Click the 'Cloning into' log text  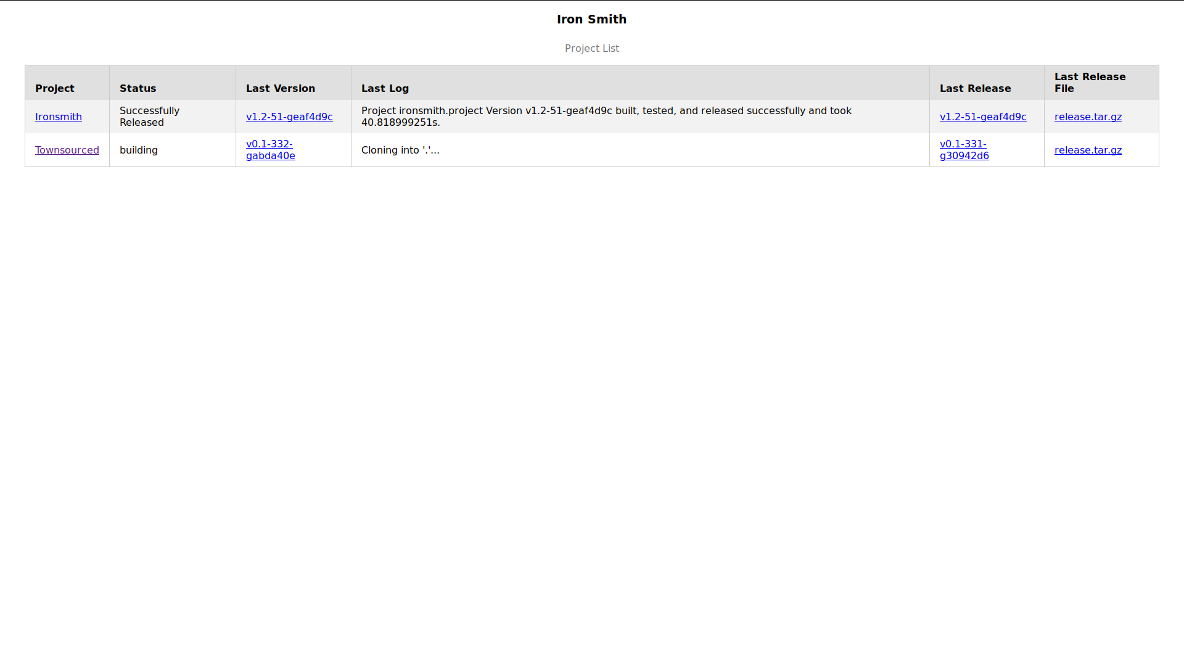pyautogui.click(x=400, y=150)
